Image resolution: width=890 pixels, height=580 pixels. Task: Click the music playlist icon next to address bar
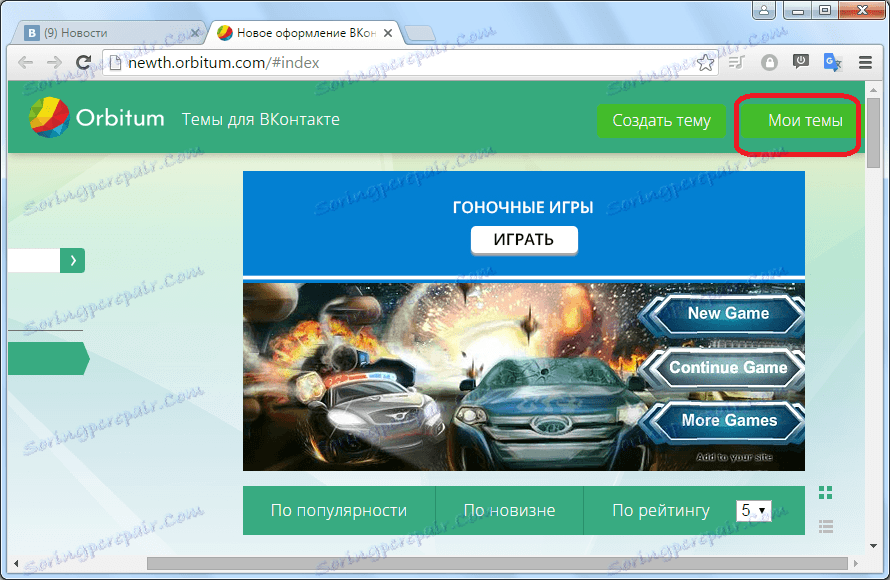735,62
